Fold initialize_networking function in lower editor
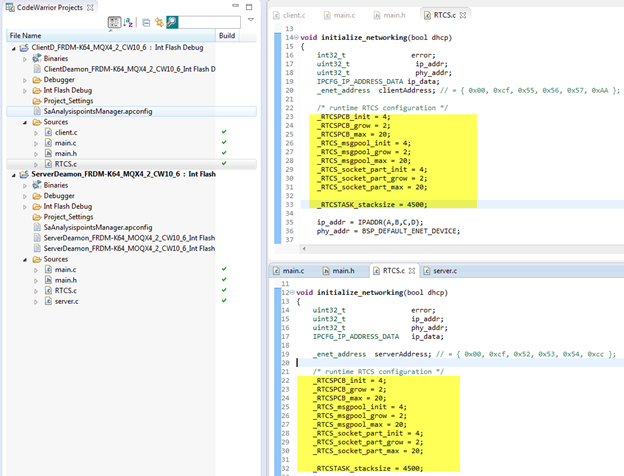624x476 pixels. tap(292, 293)
